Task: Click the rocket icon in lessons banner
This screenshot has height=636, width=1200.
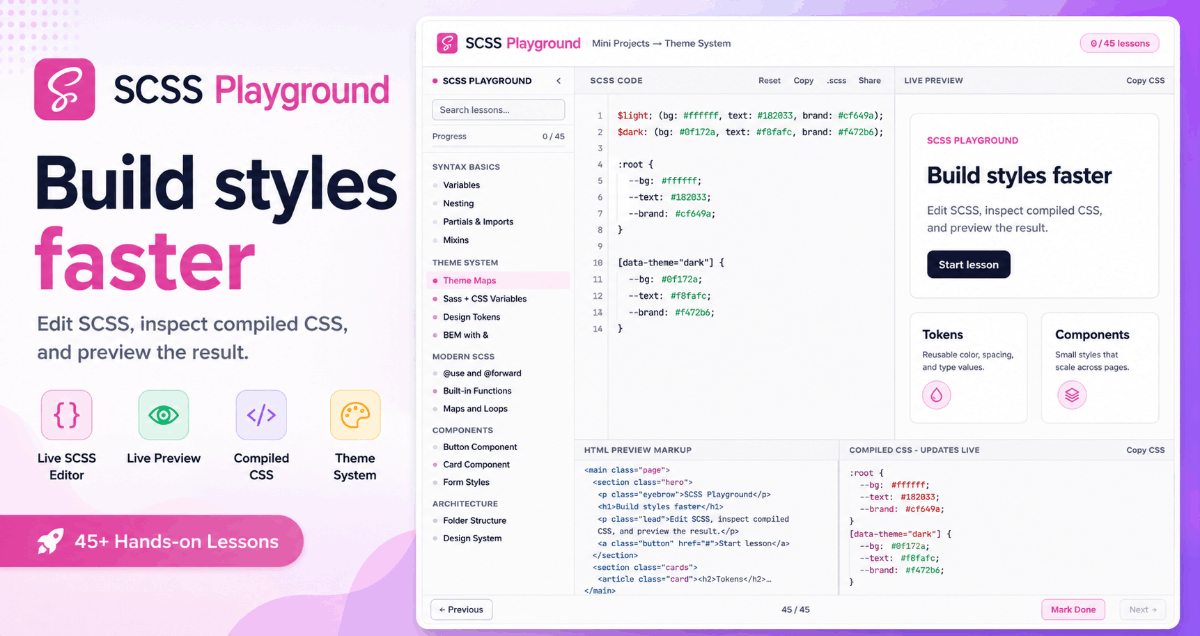Action: 50,542
